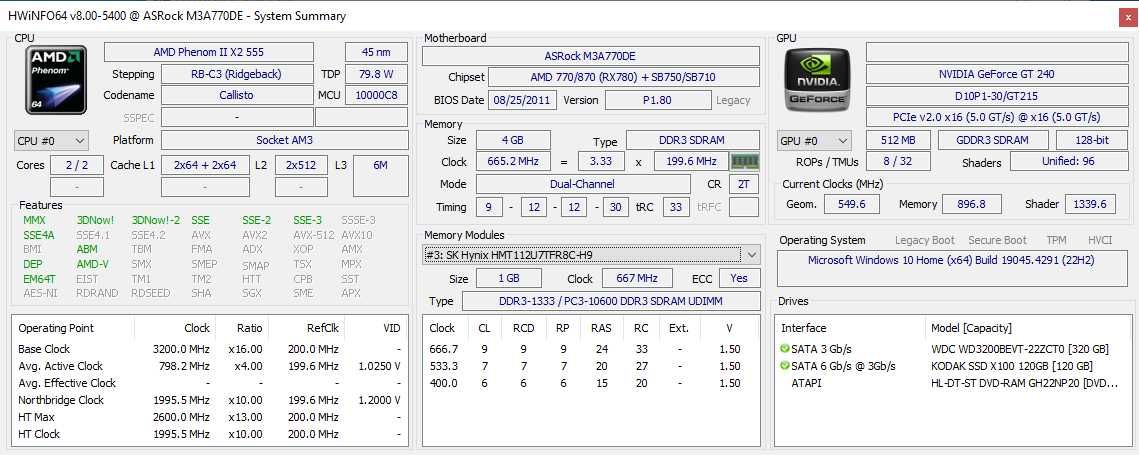Click the AMD Phenom CPU logo
1139x455 pixels.
(56, 79)
